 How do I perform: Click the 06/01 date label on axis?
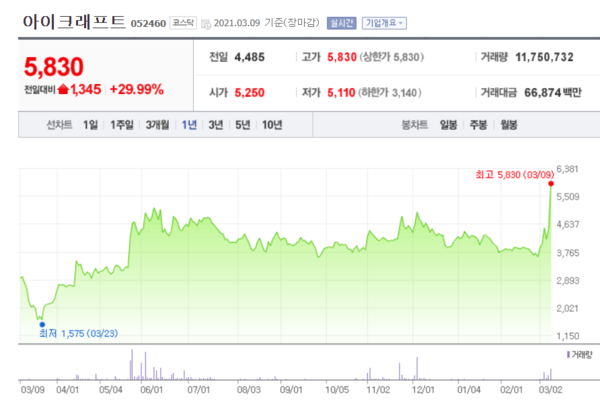click(x=152, y=390)
